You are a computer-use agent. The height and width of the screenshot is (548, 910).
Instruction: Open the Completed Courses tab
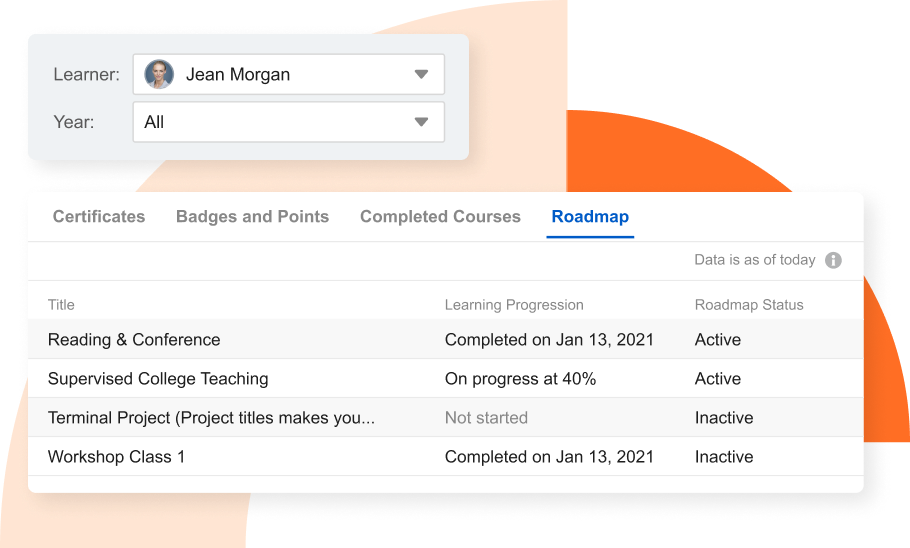pyautogui.click(x=440, y=217)
